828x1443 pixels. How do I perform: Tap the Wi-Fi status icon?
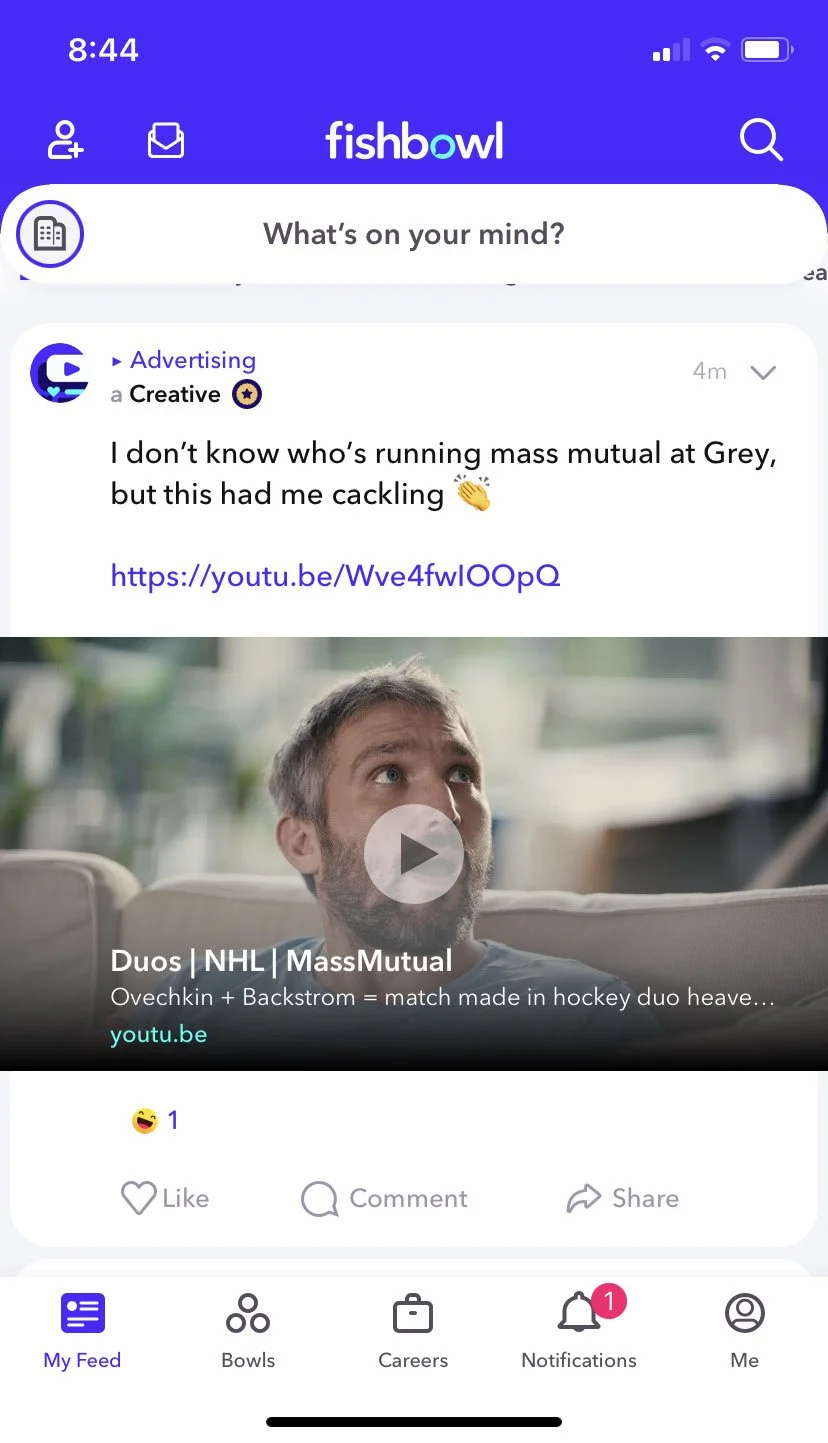(715, 50)
